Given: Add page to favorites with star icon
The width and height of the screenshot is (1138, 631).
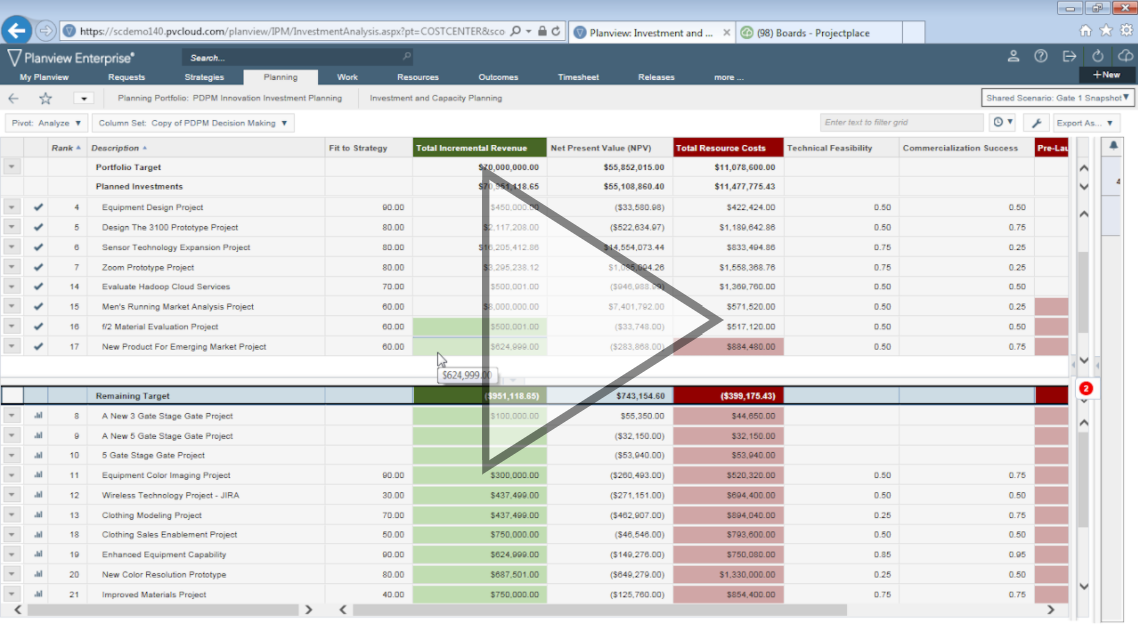Looking at the screenshot, I should pos(45,98).
